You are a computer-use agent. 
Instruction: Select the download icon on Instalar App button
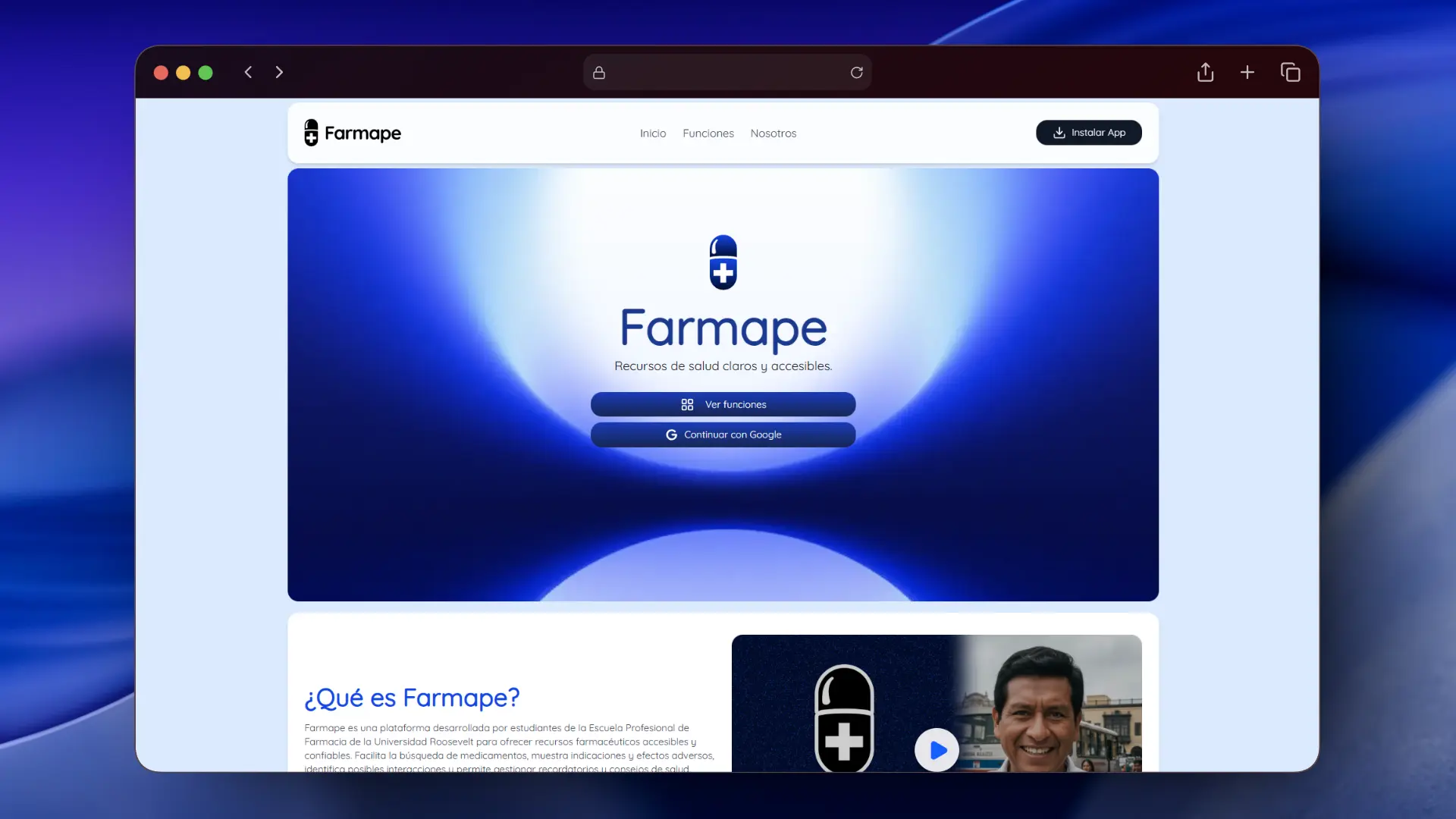coord(1058,133)
